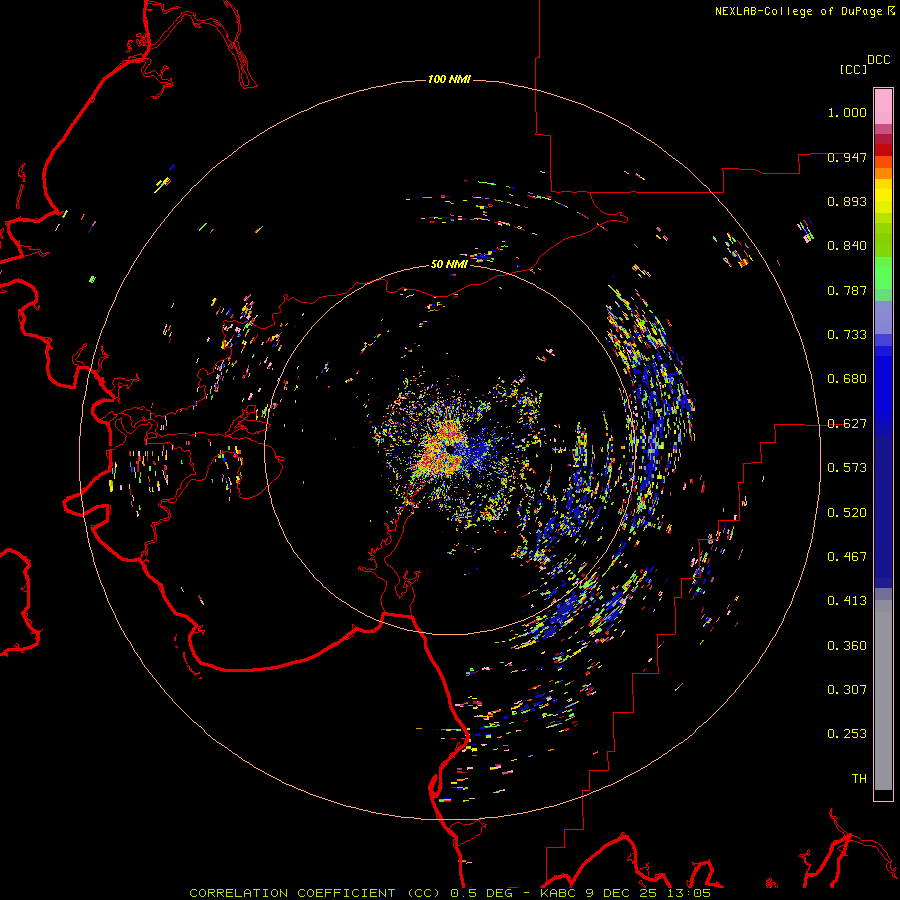The image size is (900, 900).
Task: Click the 1.000 value on color scale
Action: (847, 112)
